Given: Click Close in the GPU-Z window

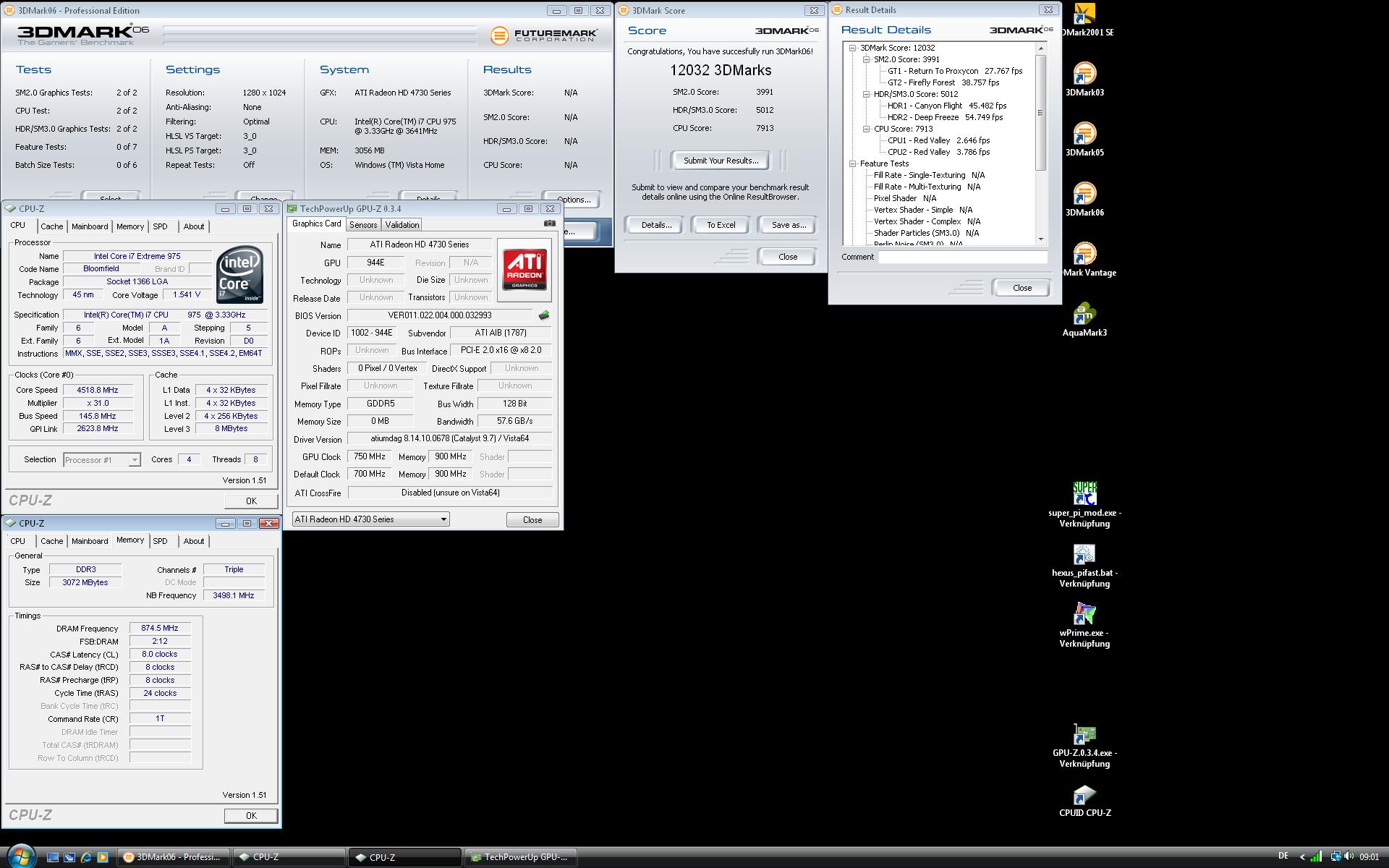Looking at the screenshot, I should (x=532, y=520).
